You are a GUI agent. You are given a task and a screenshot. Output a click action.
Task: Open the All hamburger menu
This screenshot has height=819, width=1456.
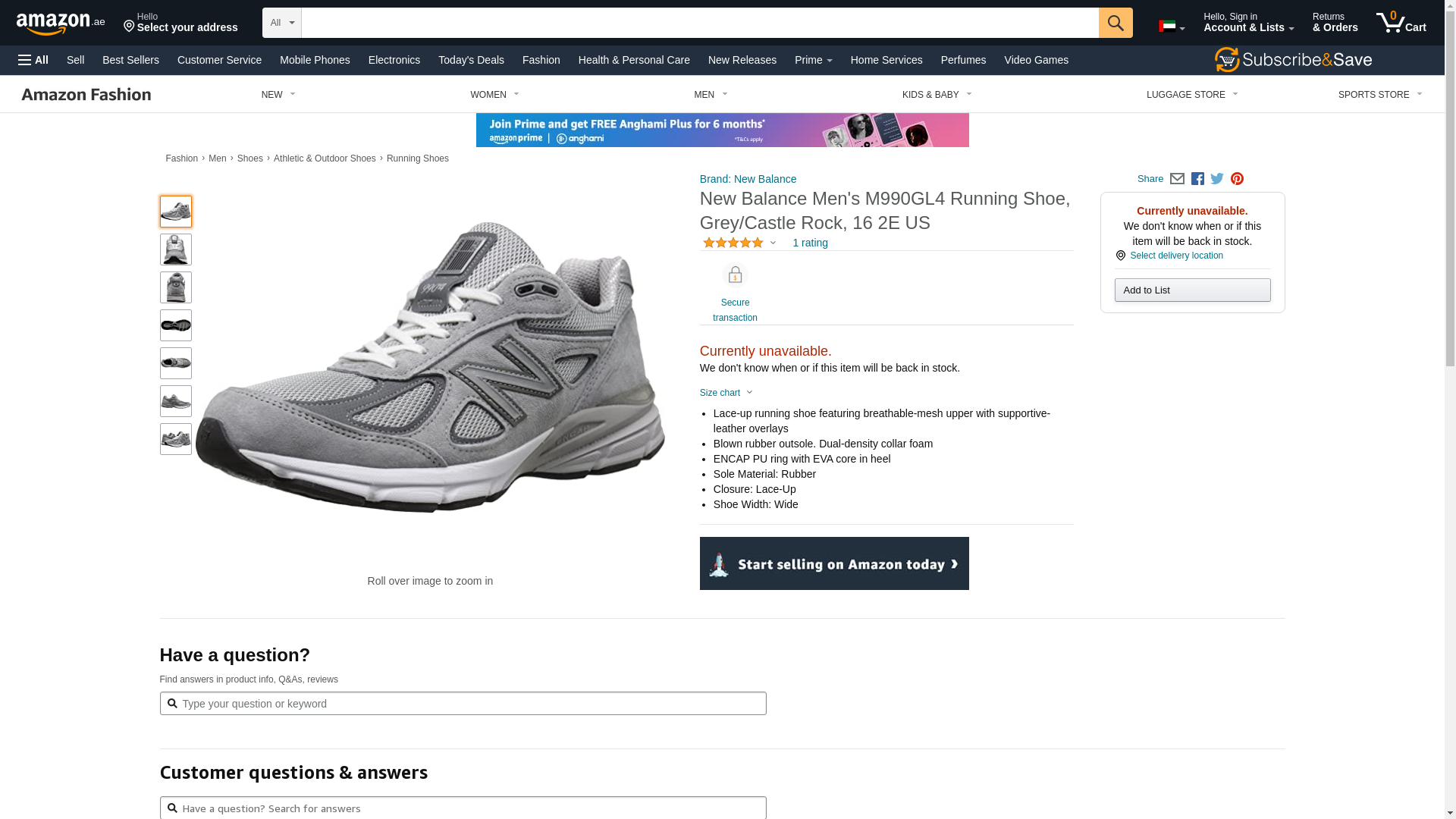click(33, 60)
